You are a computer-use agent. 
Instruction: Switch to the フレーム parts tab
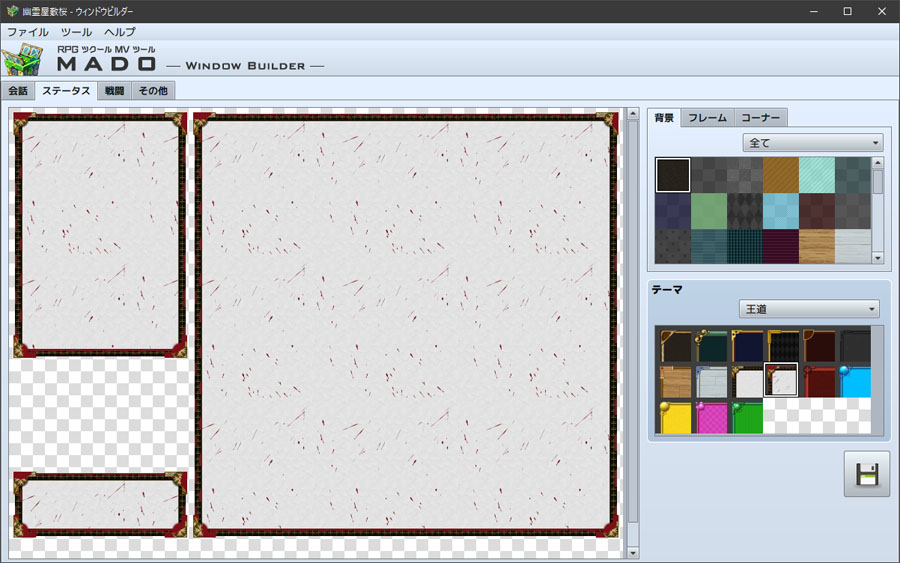707,118
